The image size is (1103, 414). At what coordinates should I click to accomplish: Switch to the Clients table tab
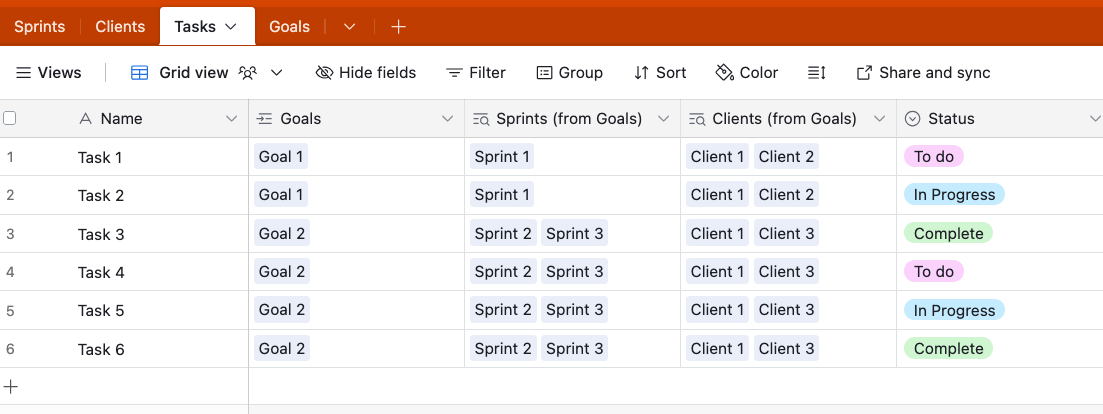[x=120, y=27]
